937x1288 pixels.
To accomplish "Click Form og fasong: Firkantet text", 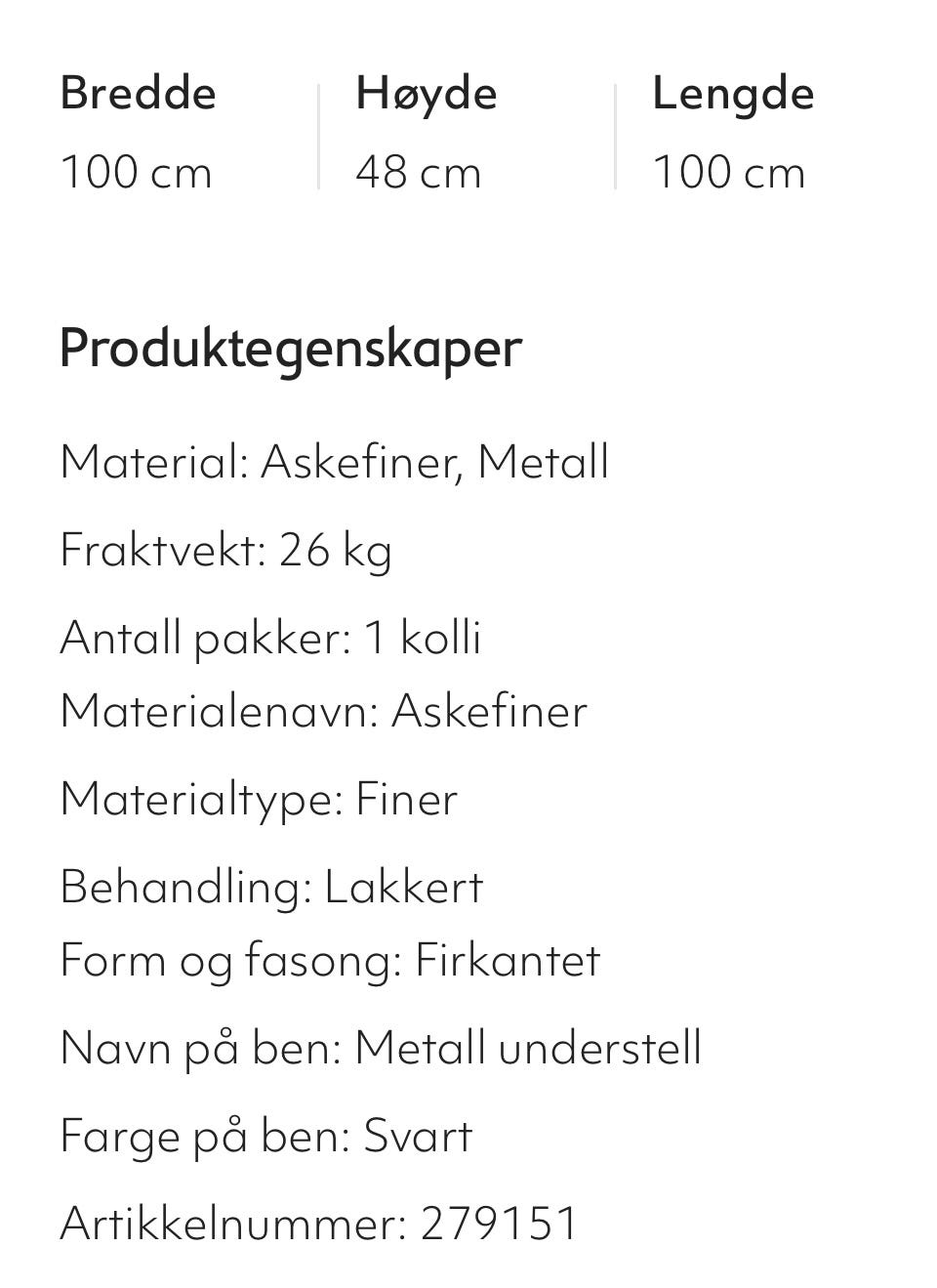I will (x=330, y=961).
